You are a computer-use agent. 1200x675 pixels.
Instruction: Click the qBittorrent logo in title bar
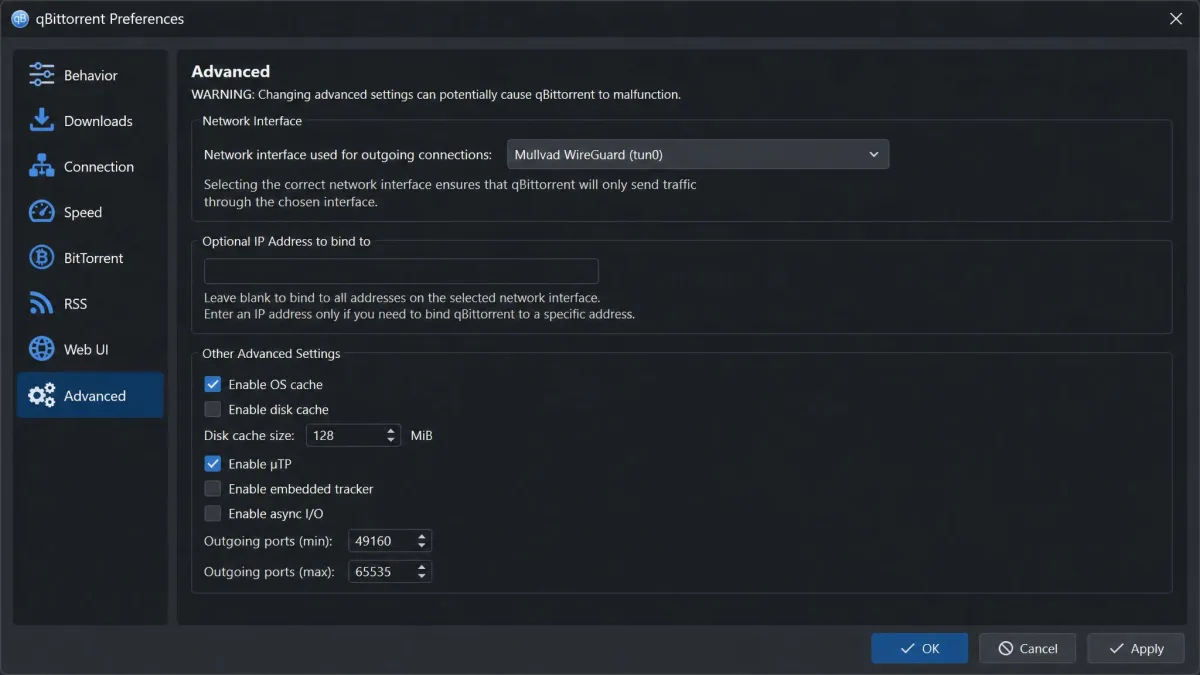tap(19, 19)
